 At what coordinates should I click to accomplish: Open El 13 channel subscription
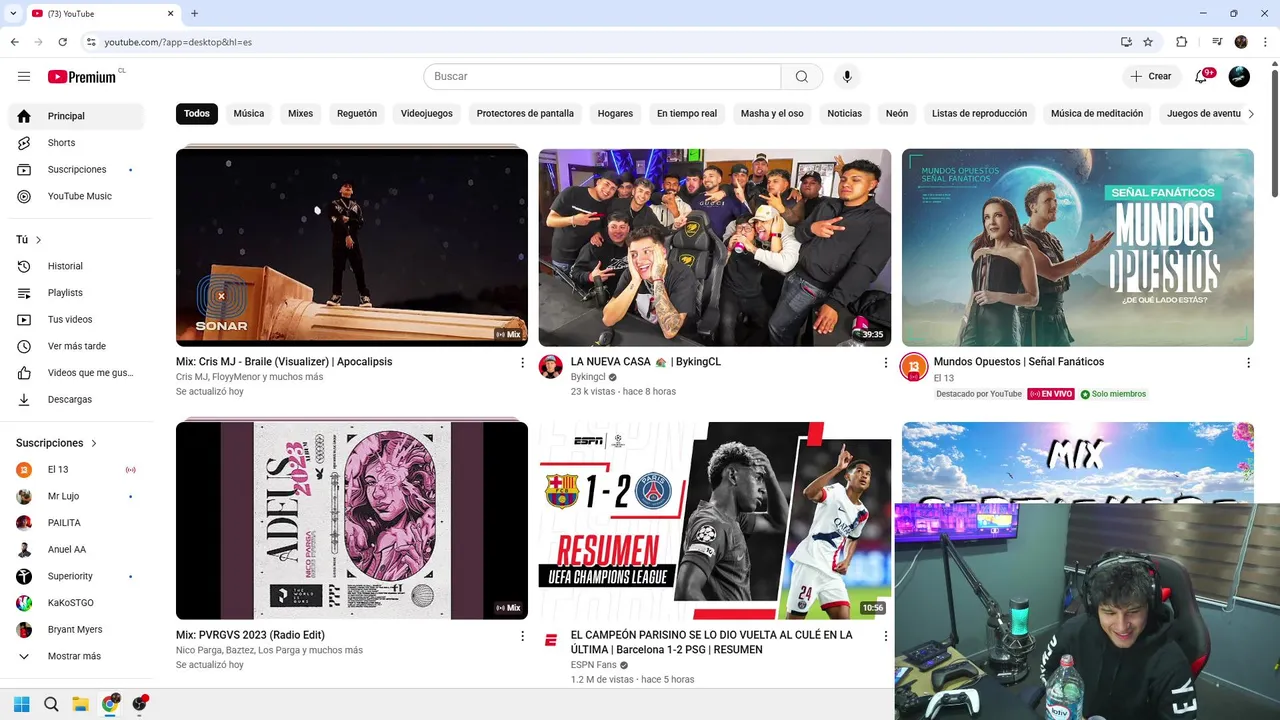click(x=76, y=470)
